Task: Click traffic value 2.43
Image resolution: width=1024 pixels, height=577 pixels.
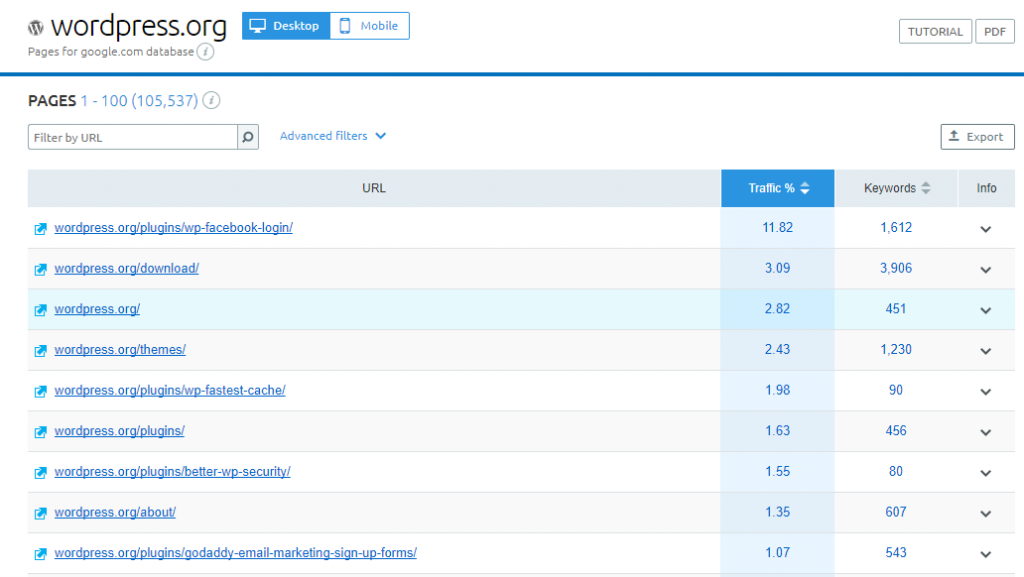Action: click(x=778, y=349)
